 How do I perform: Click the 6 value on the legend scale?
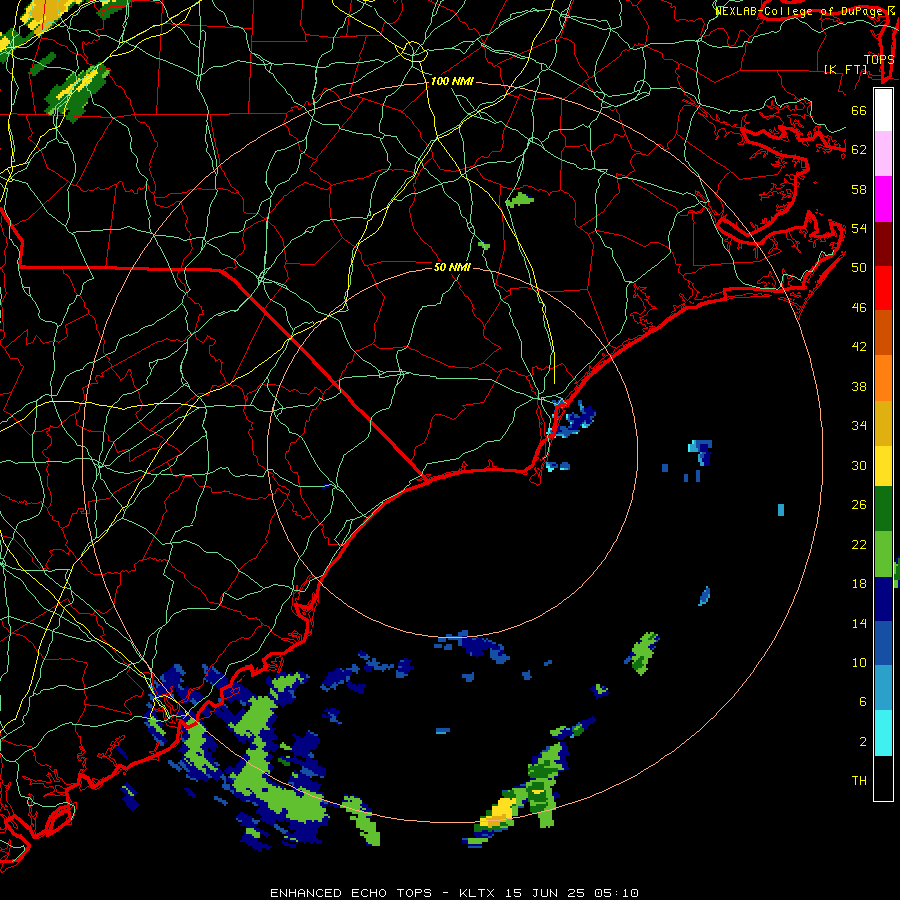coord(863,702)
